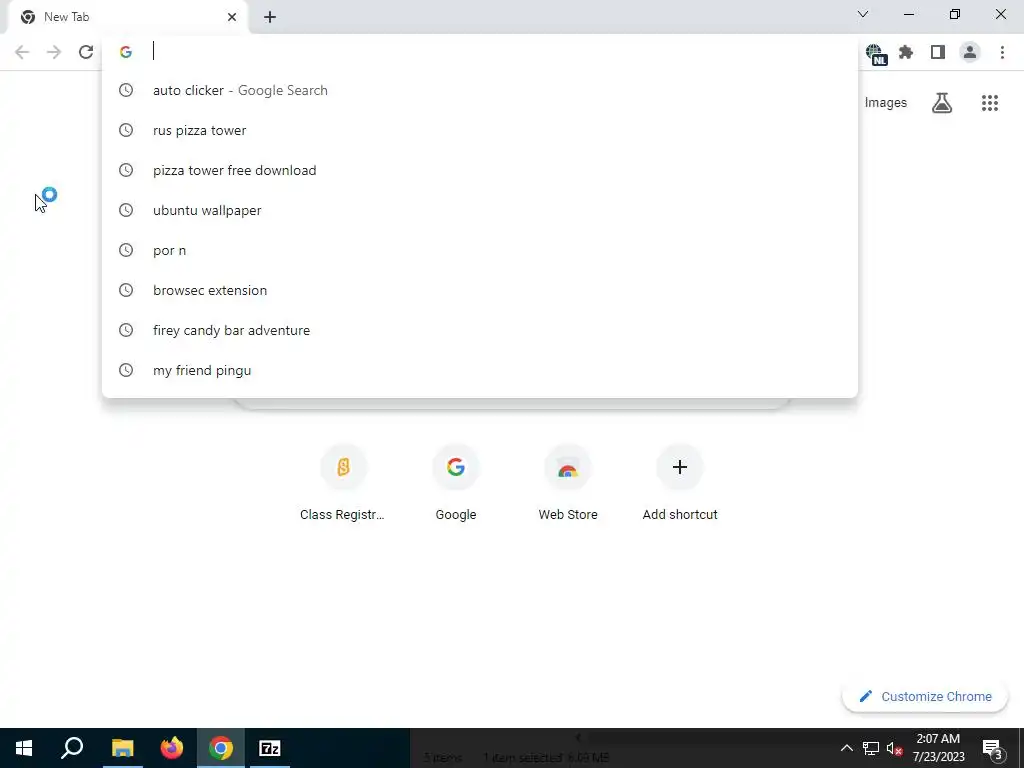Click the muted volume tray icon
Screen dimensions: 1024x768
(x=894, y=748)
